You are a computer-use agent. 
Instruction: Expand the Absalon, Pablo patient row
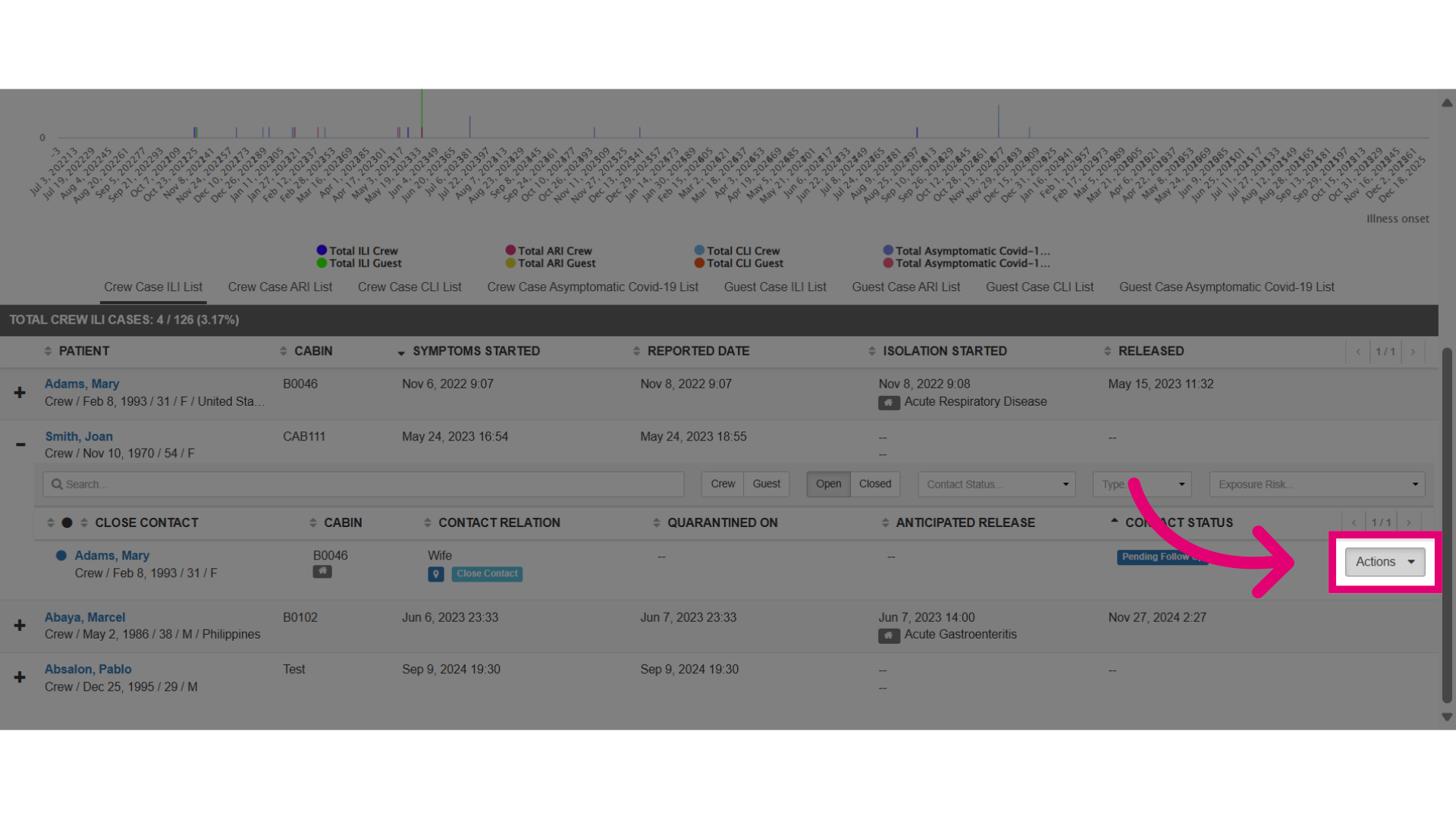pyautogui.click(x=20, y=677)
